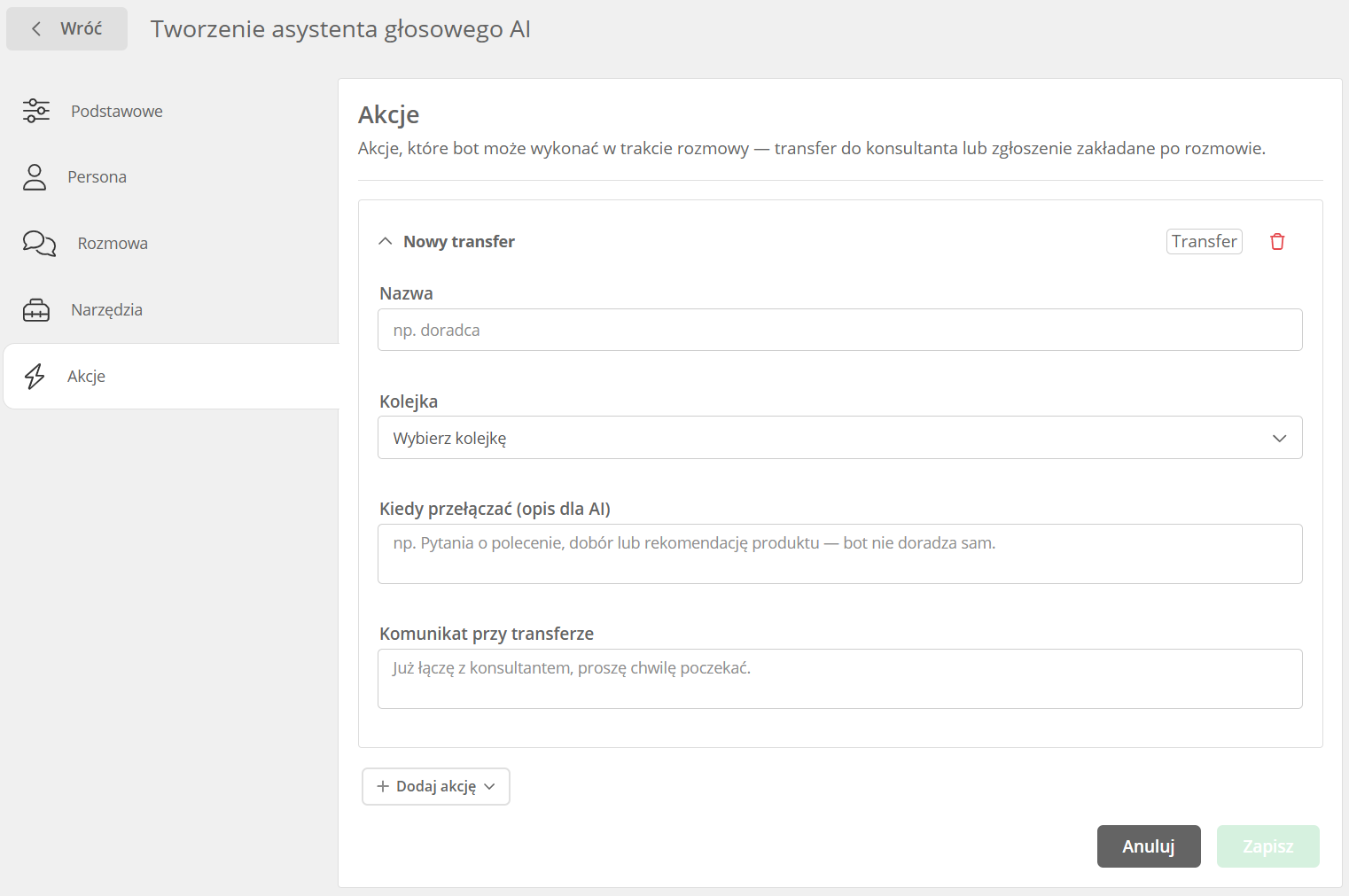
Task: Go to the Rozmowa section
Action: [170, 243]
